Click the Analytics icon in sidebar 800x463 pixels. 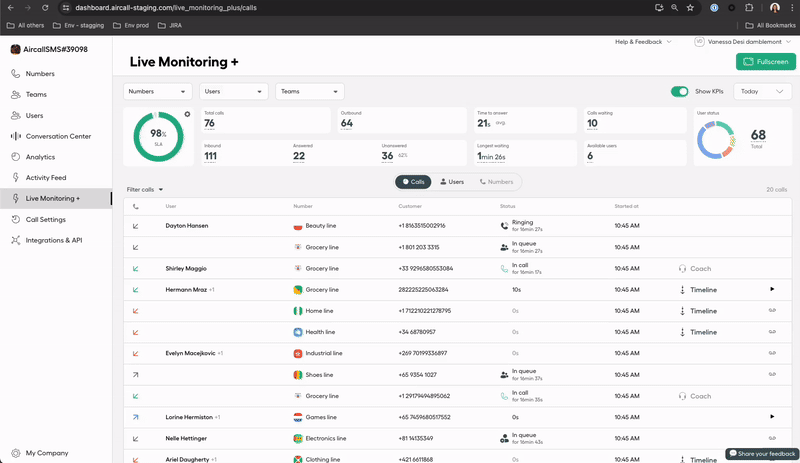tap(16, 157)
